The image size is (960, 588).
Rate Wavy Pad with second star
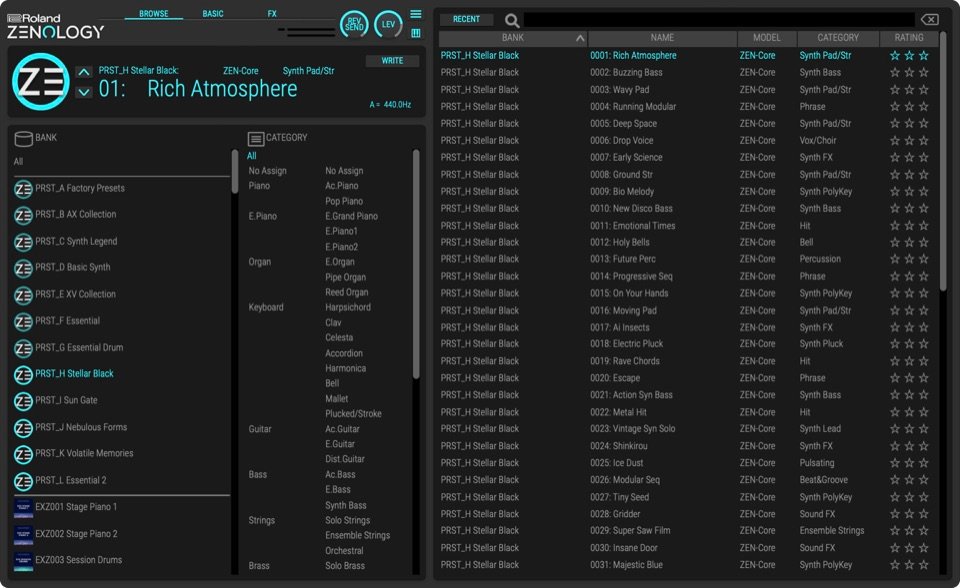coord(909,90)
